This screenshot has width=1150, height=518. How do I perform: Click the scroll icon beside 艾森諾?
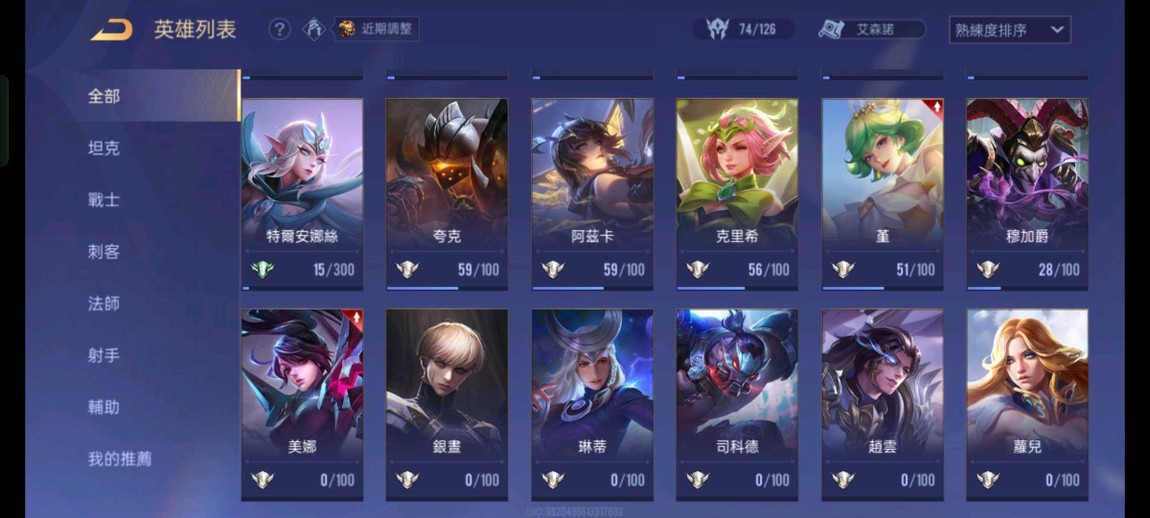point(832,29)
